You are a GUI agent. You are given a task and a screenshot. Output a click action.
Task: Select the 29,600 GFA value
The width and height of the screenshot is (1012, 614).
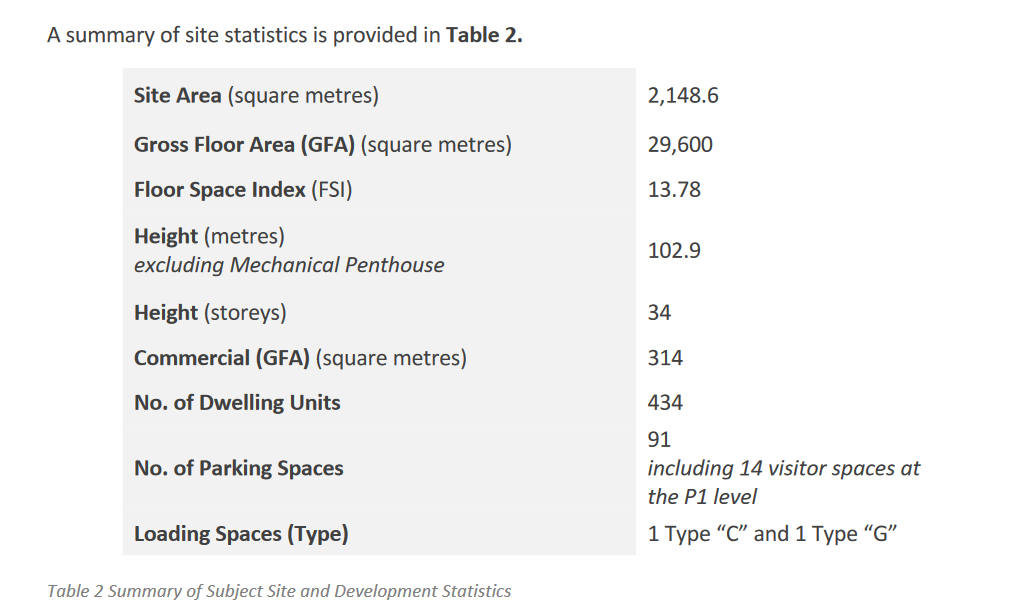point(680,145)
